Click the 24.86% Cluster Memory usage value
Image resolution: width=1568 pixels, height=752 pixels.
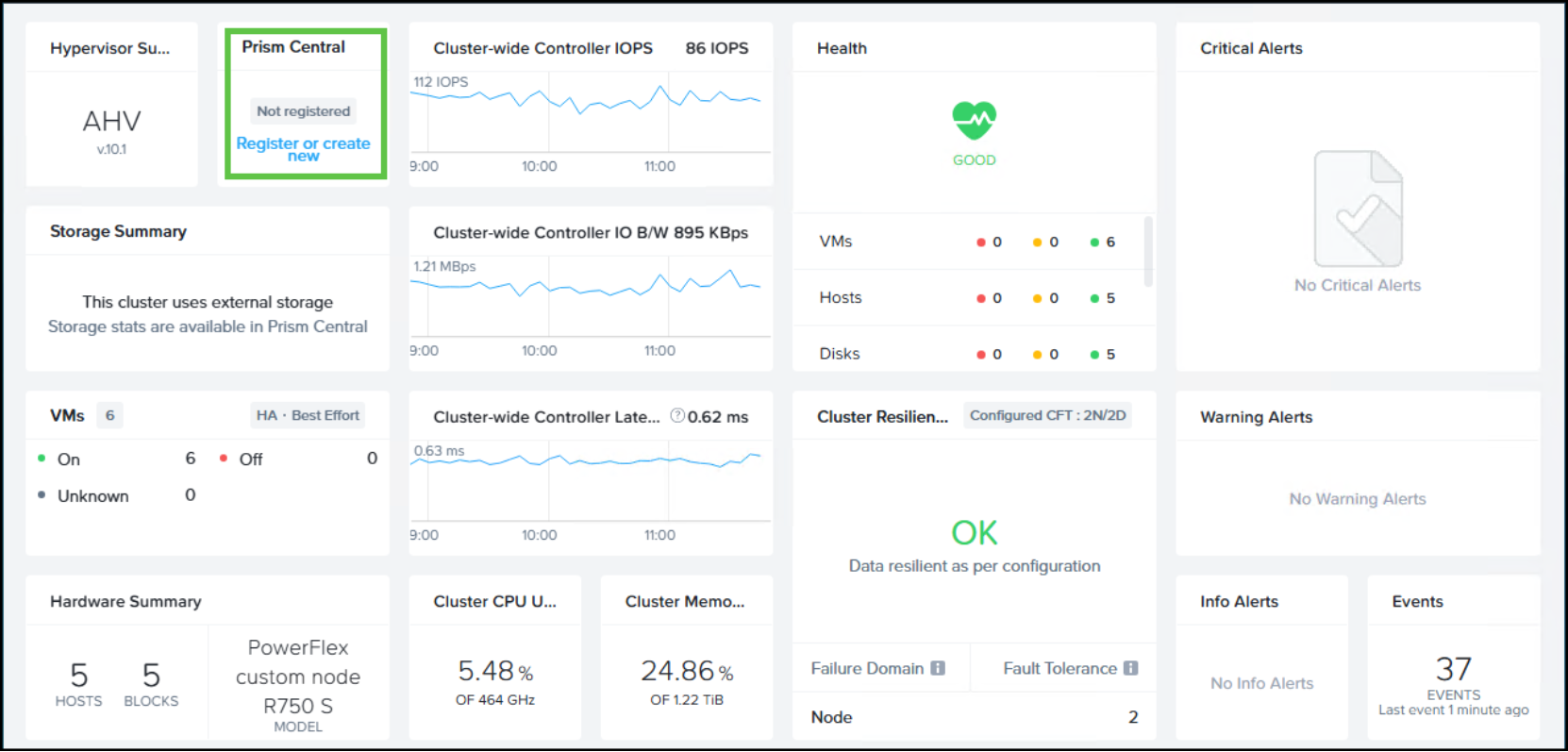click(687, 671)
